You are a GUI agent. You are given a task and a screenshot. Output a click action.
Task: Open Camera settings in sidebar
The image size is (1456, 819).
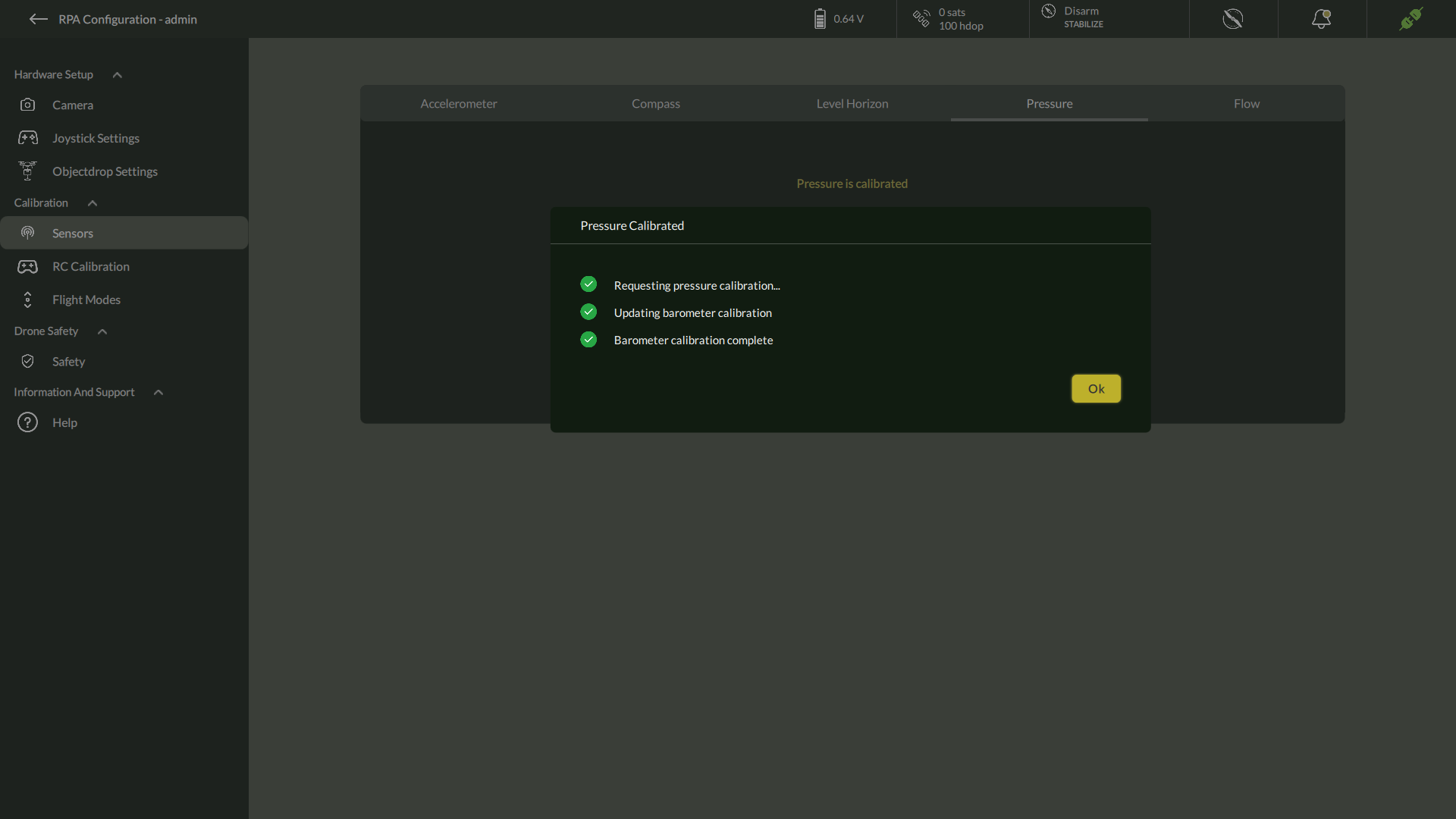click(124, 105)
